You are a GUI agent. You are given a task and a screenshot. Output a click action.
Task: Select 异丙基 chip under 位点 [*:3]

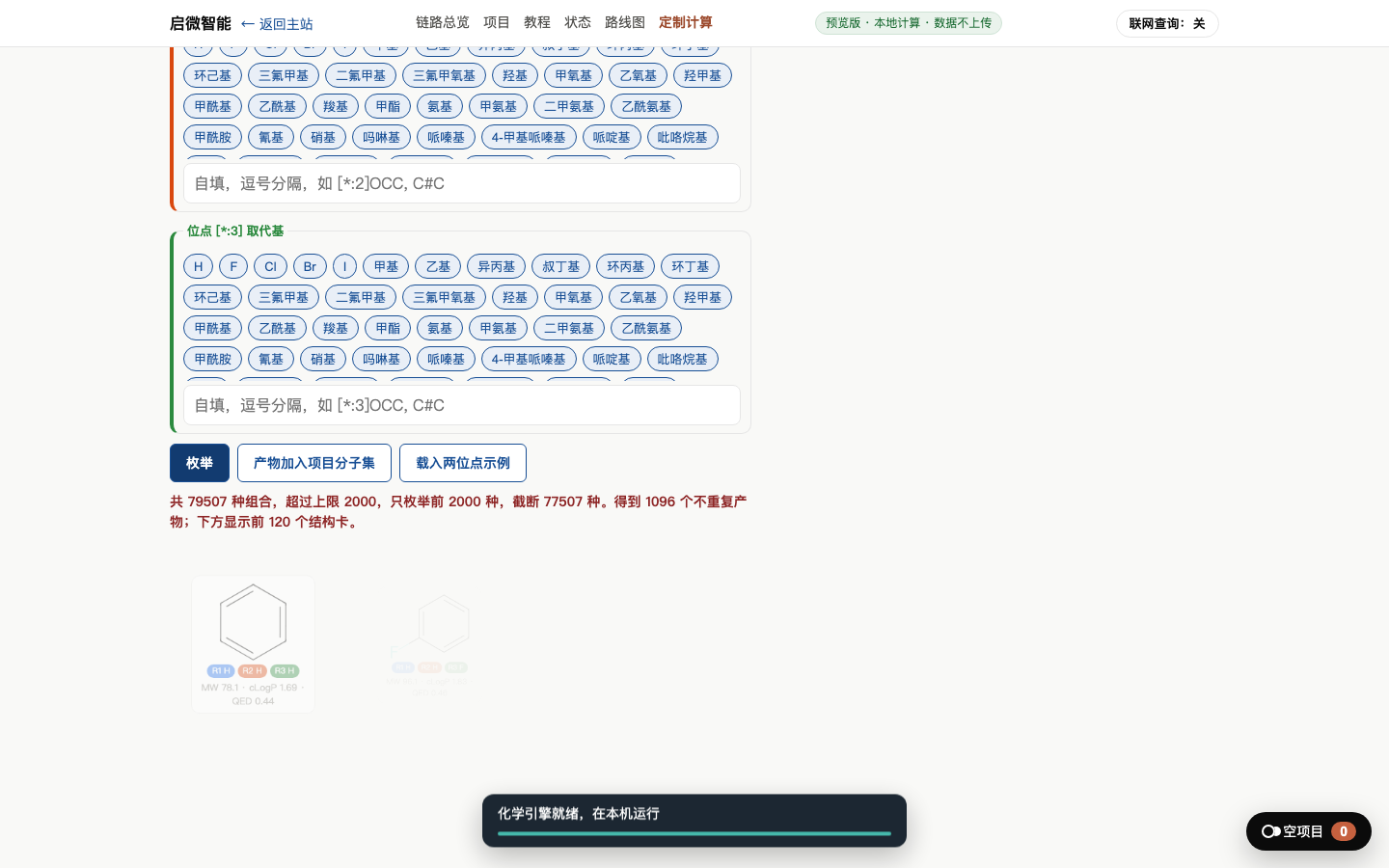coord(497,266)
